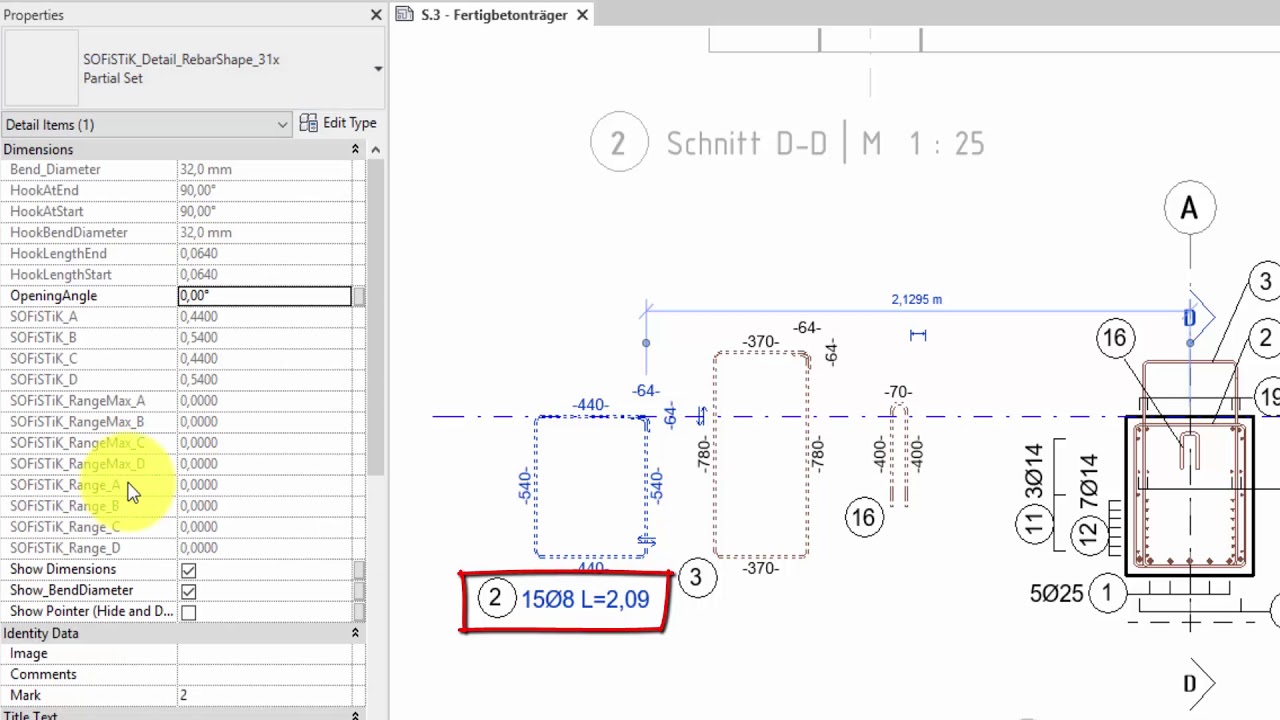Select the HookAtStart parameter label
1280x720 pixels.
pyautogui.click(x=47, y=211)
